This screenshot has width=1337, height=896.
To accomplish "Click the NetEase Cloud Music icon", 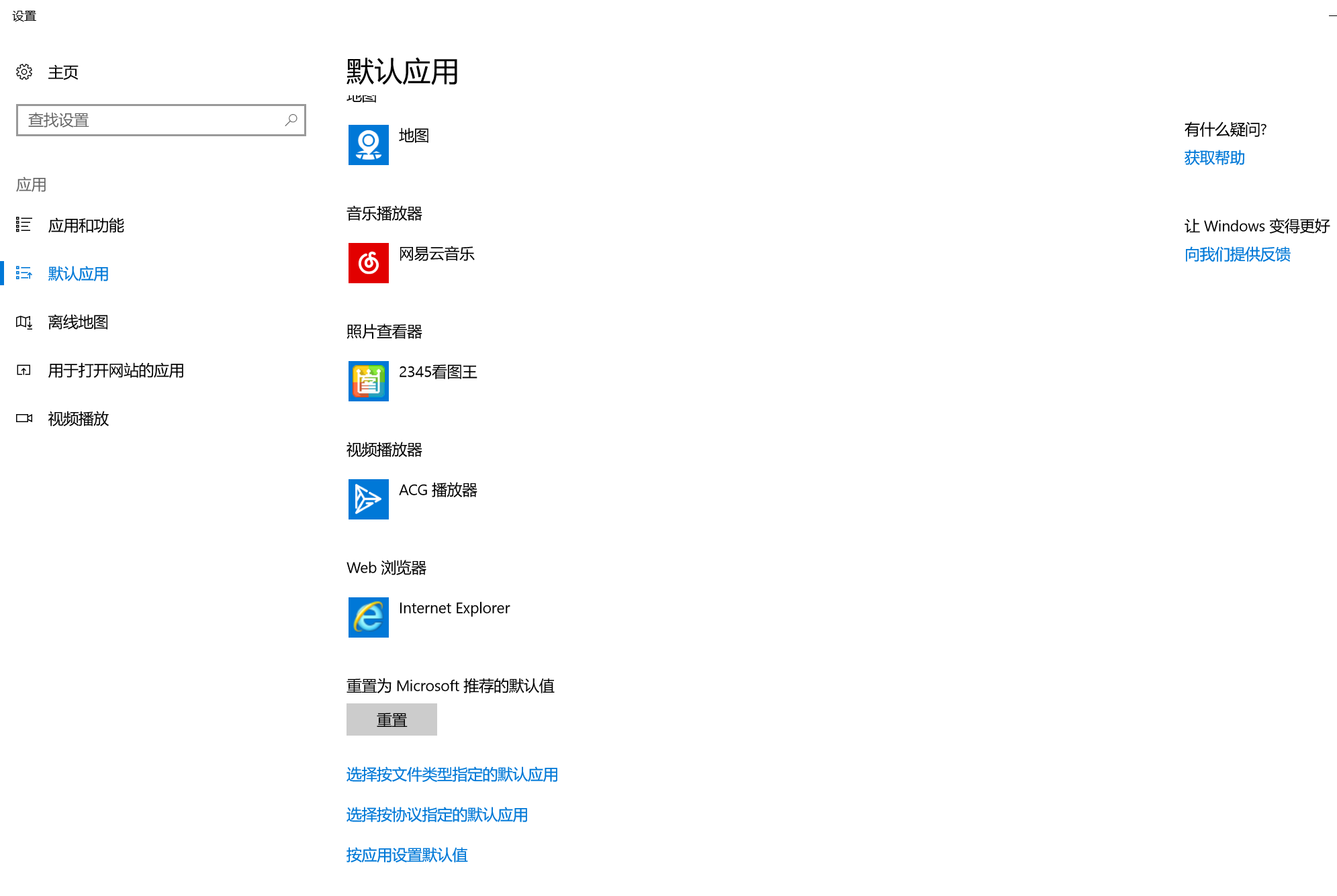I will tap(368, 263).
